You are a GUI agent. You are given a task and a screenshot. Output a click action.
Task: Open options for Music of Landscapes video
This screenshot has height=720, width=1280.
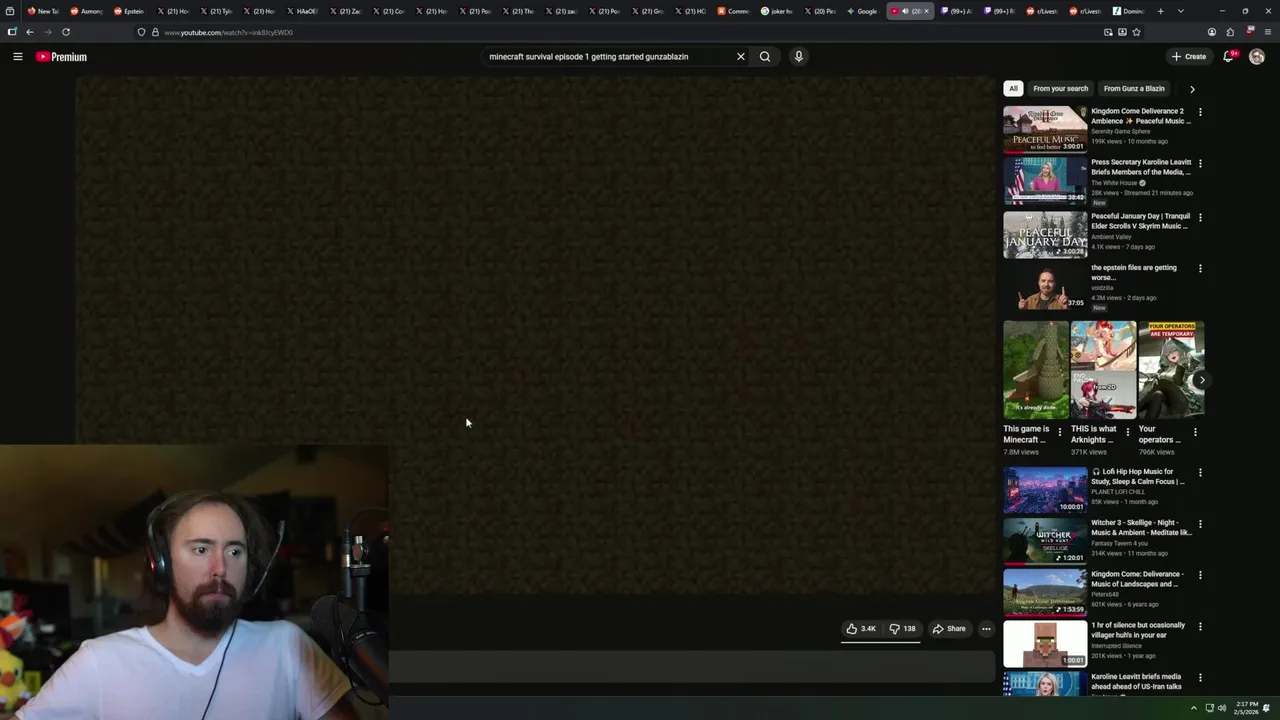click(1200, 575)
